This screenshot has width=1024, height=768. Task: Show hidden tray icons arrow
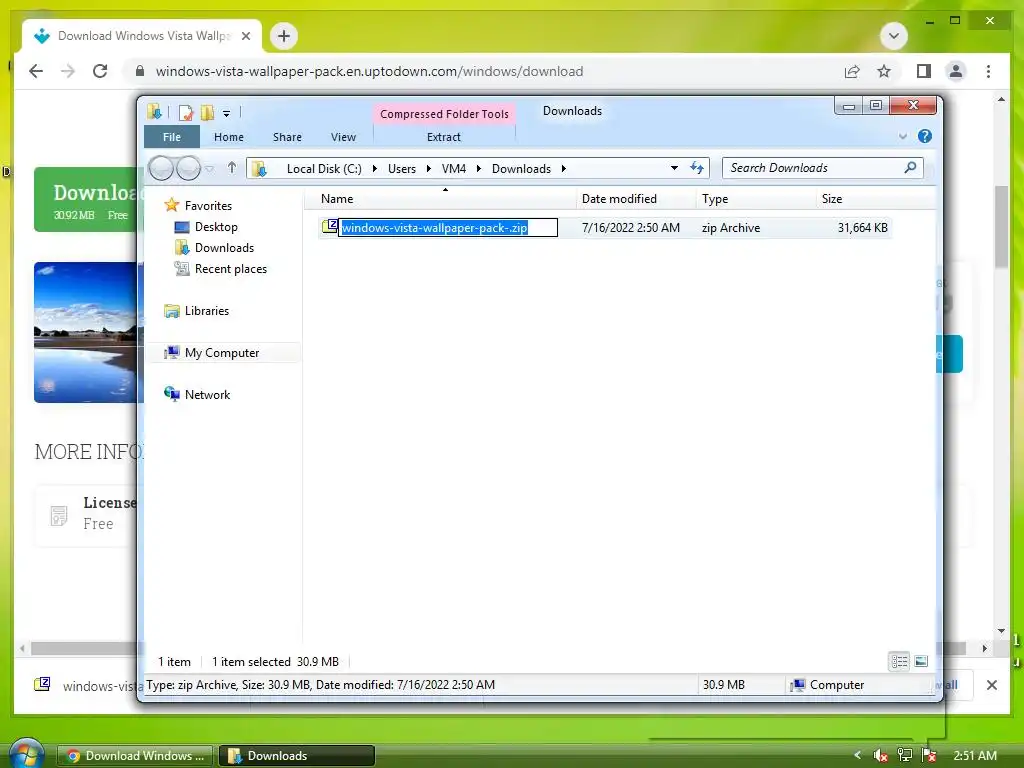click(857, 756)
